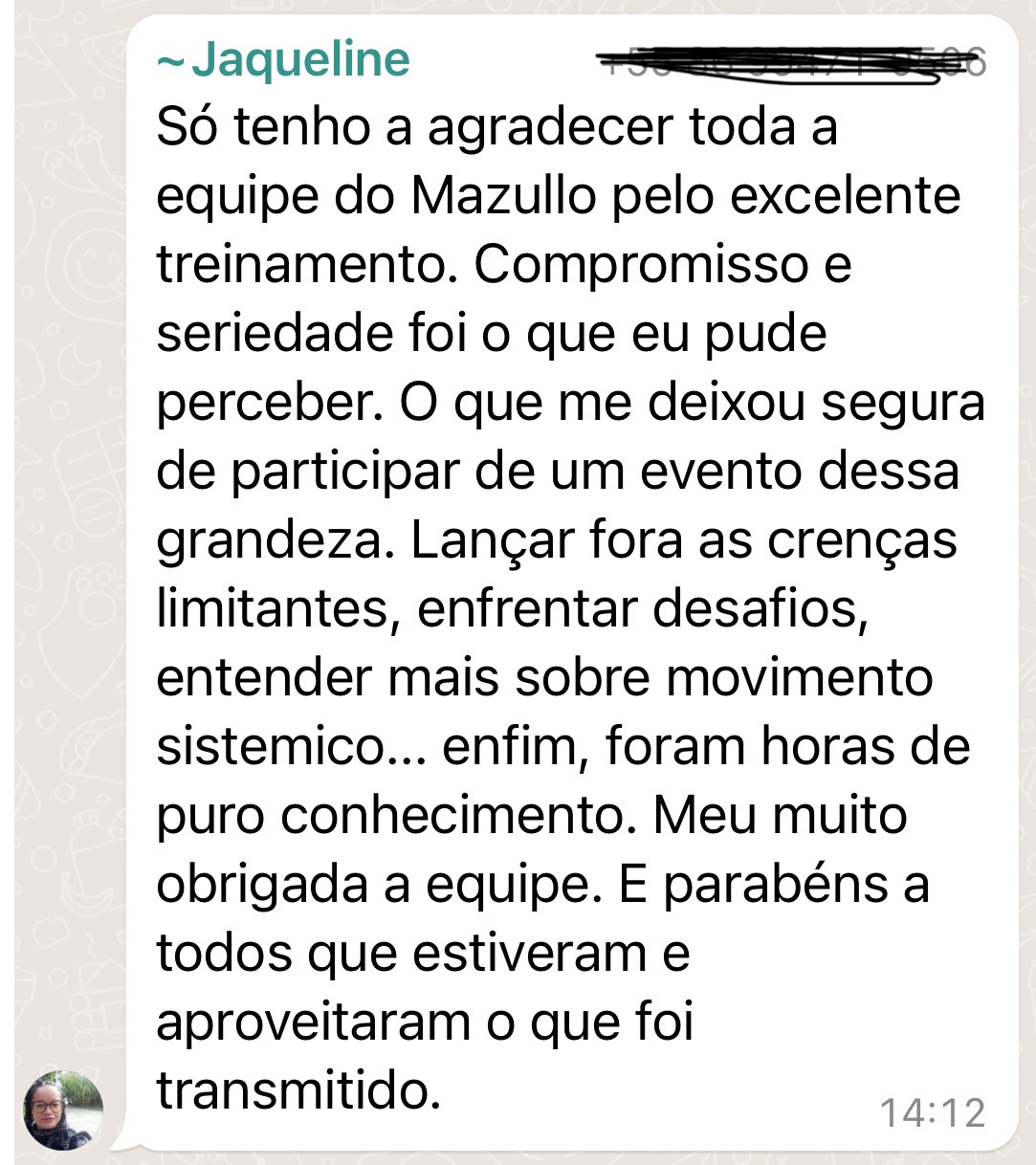Viewport: 1036px width, 1165px height.
Task: Open Jaqueline's profile picture thumbnail
Action: [62, 1110]
